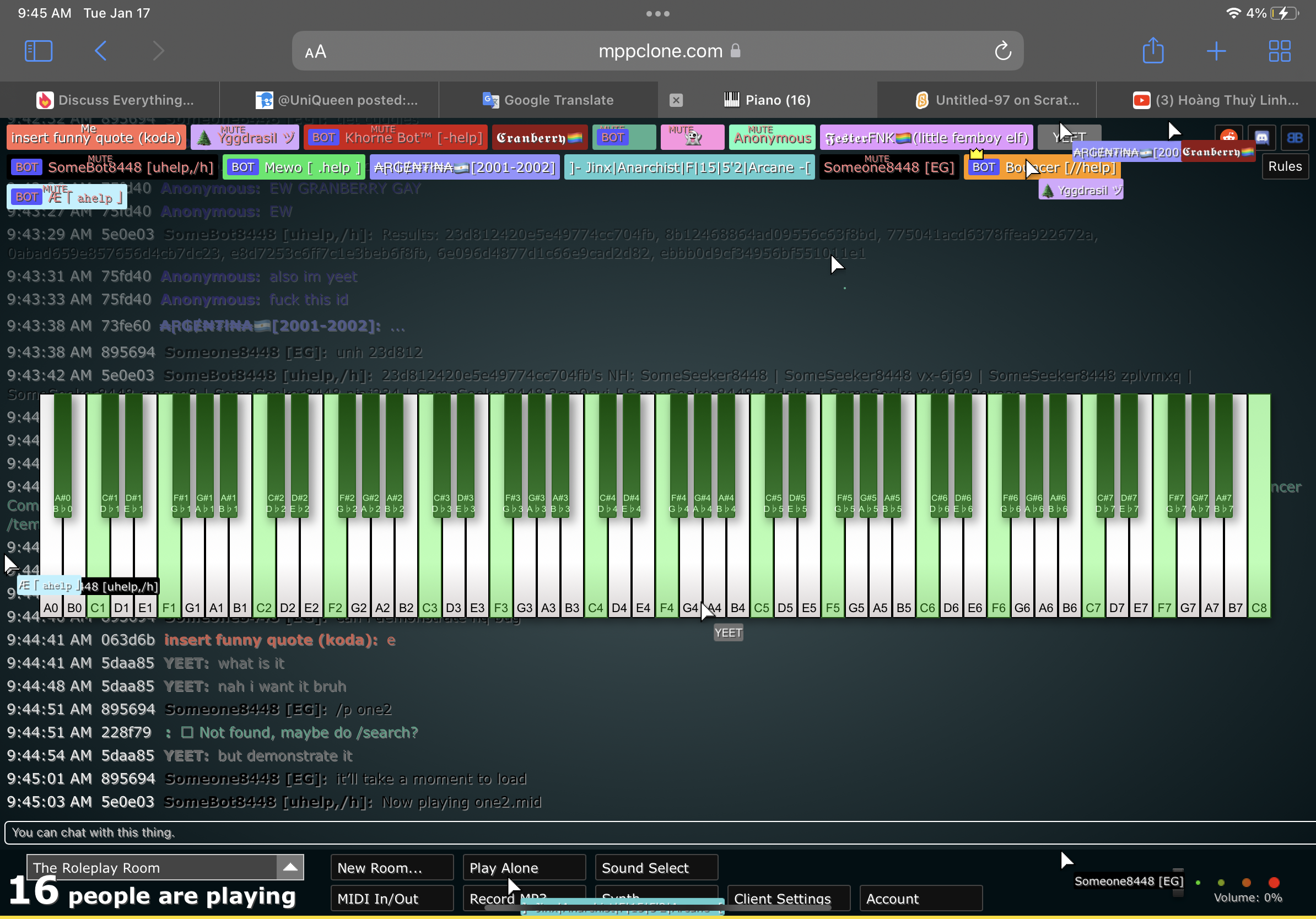Play the F#3 black piano key

click(513, 456)
